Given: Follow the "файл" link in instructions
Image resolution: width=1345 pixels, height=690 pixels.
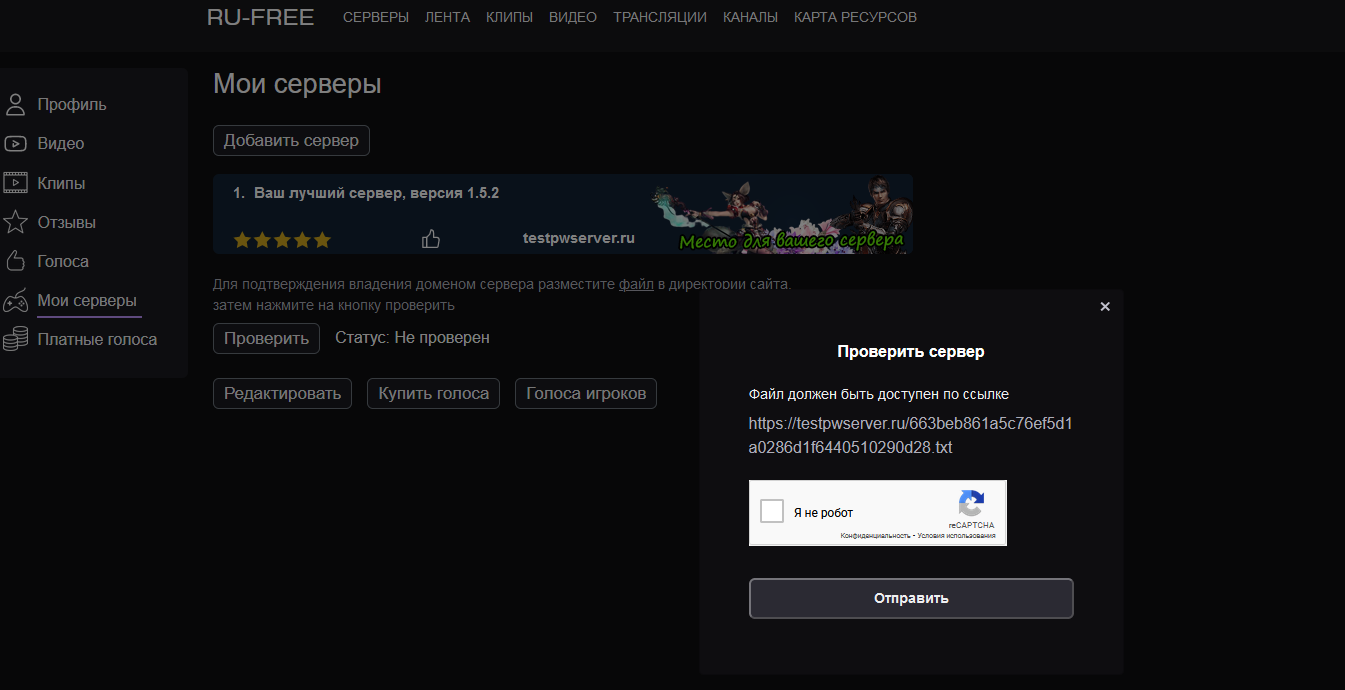Looking at the screenshot, I should pyautogui.click(x=636, y=285).
